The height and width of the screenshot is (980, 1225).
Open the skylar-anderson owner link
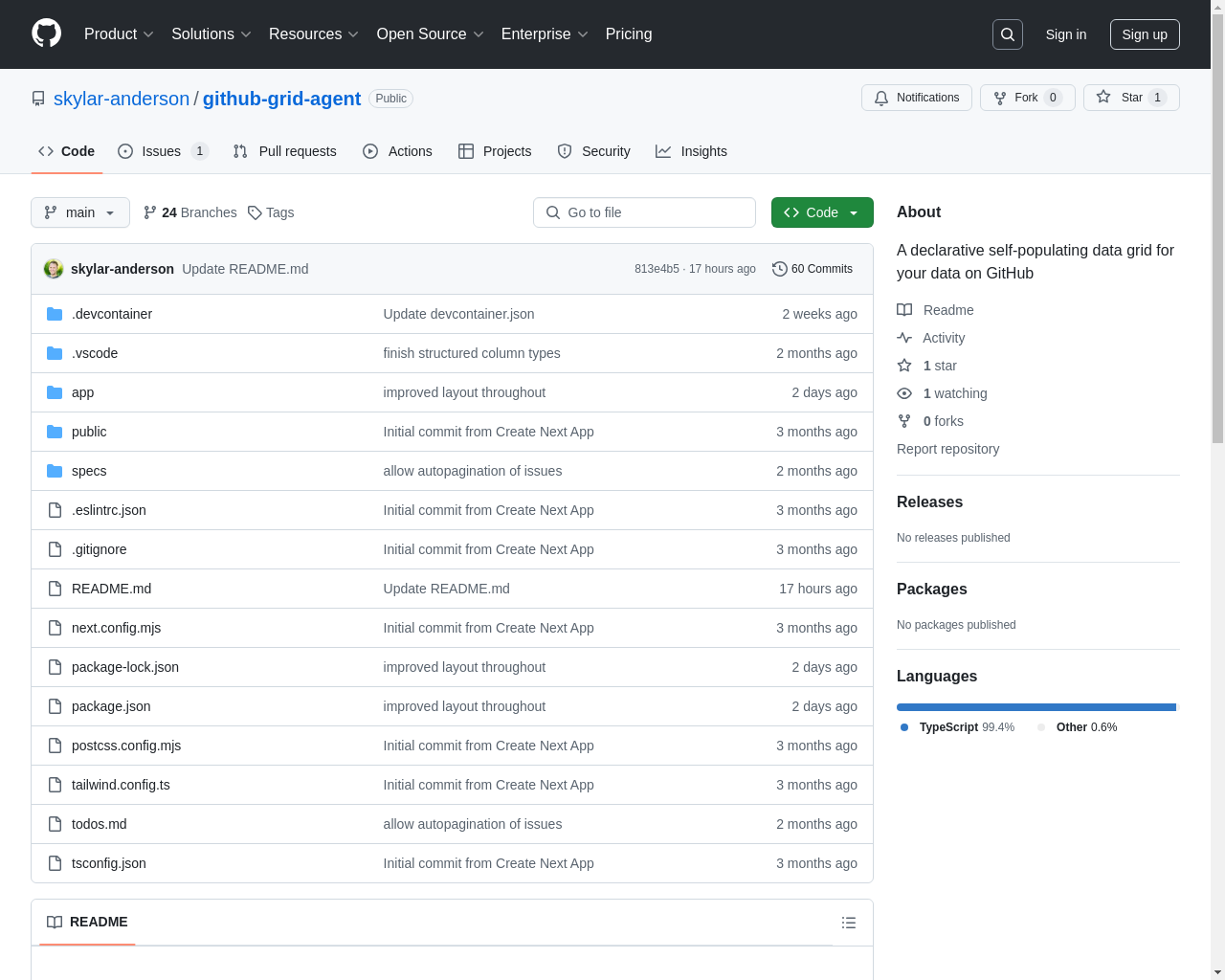[122, 99]
